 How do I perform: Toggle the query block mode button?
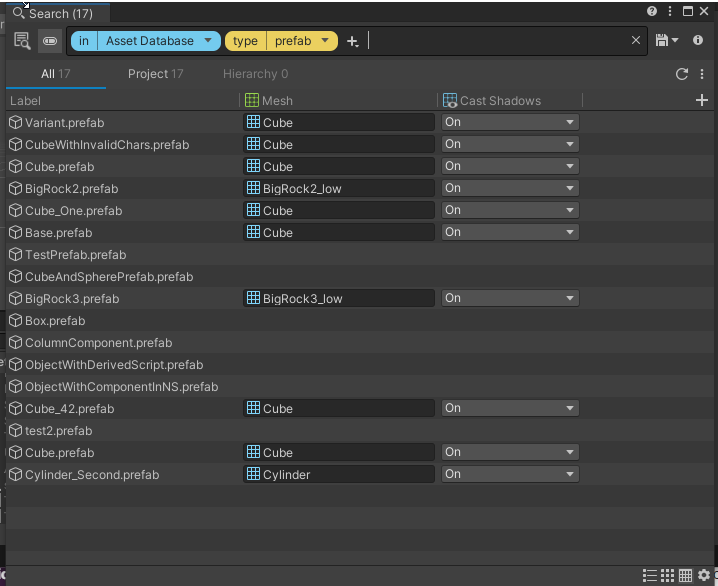[x=49, y=41]
